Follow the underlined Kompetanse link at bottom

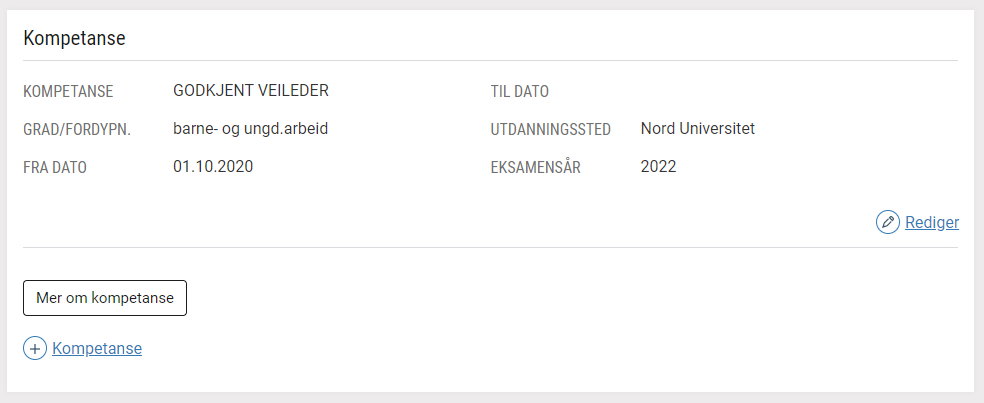point(97,348)
